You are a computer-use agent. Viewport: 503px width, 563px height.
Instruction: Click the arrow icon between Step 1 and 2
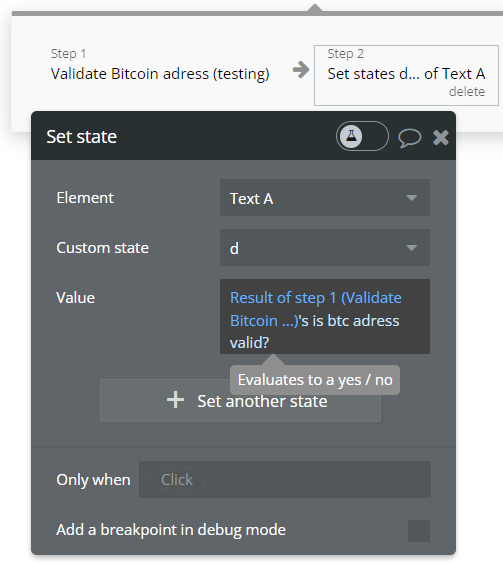301,70
